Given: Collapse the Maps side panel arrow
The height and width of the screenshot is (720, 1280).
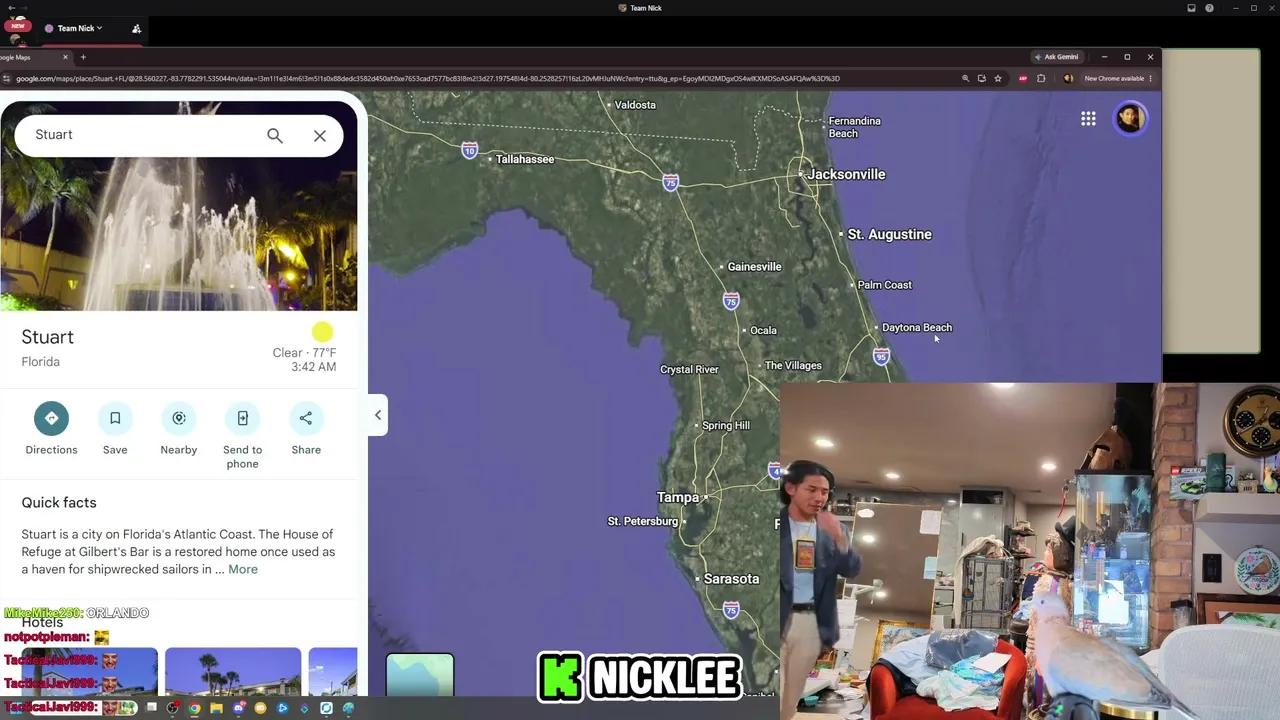Looking at the screenshot, I should (378, 415).
